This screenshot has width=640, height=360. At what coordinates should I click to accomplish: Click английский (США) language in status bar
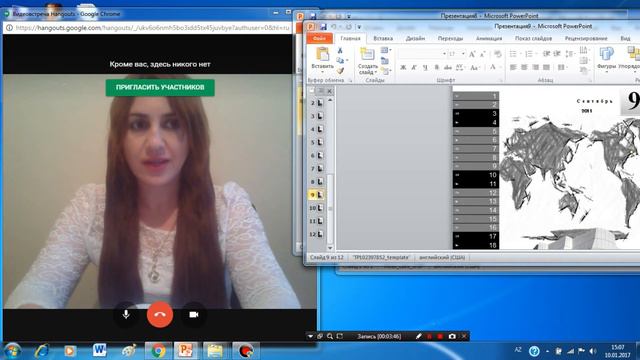coord(442,258)
